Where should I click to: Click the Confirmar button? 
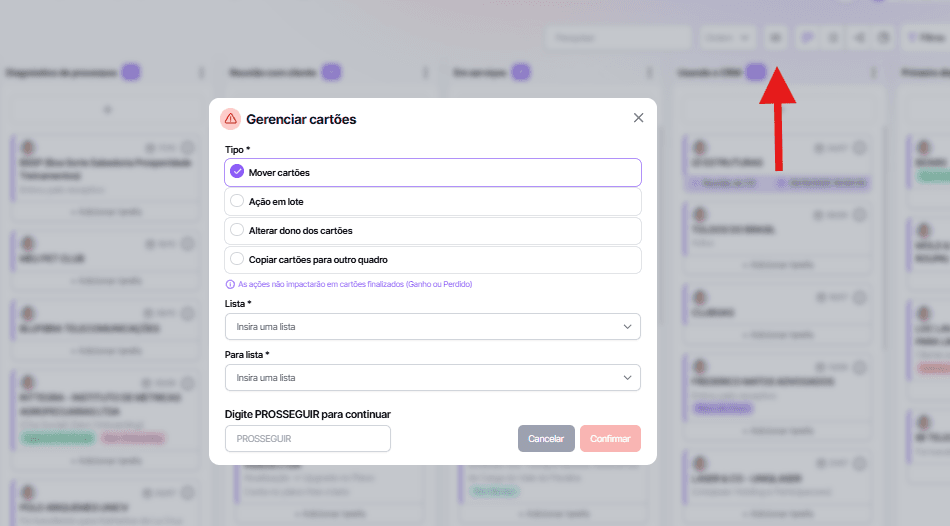click(610, 439)
